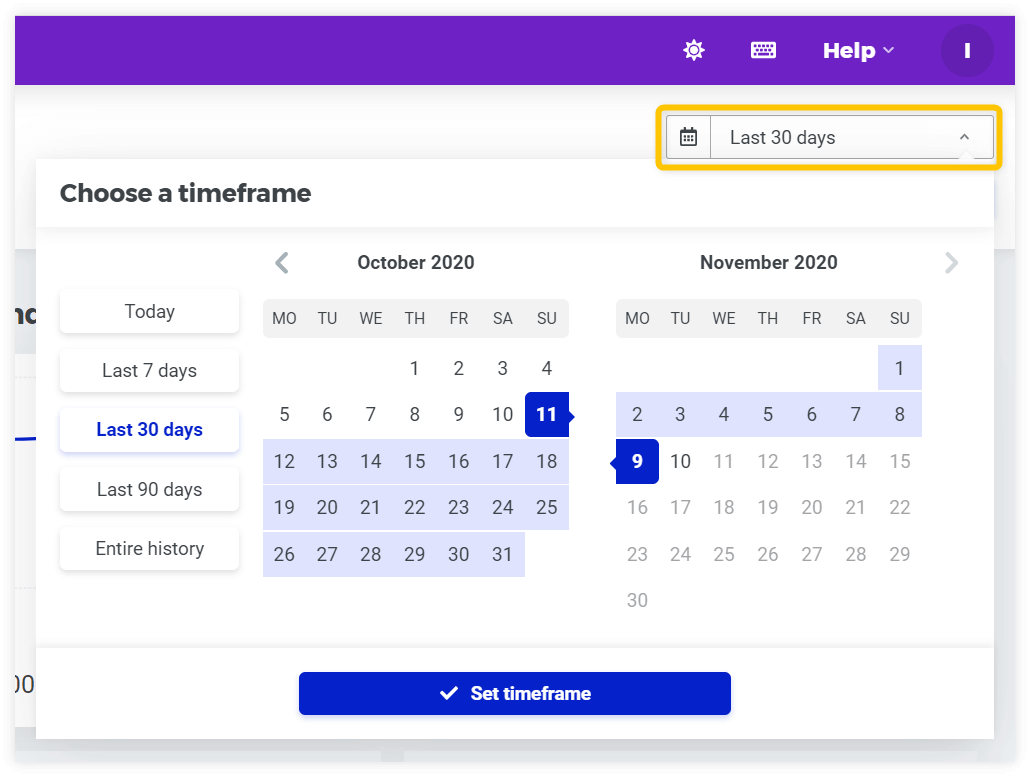Select October 1 in the calendar
The height and width of the screenshot is (777, 1030).
tap(414, 368)
